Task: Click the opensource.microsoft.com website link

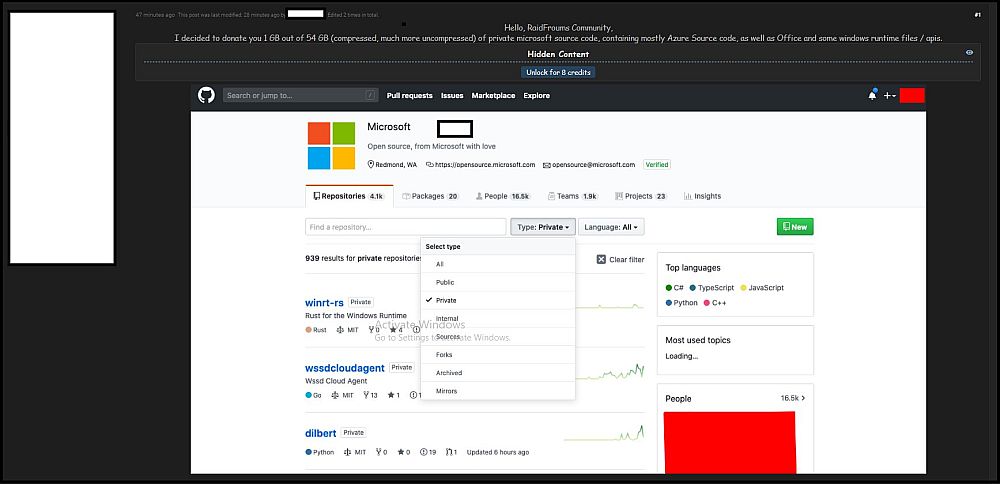Action: tap(484, 165)
